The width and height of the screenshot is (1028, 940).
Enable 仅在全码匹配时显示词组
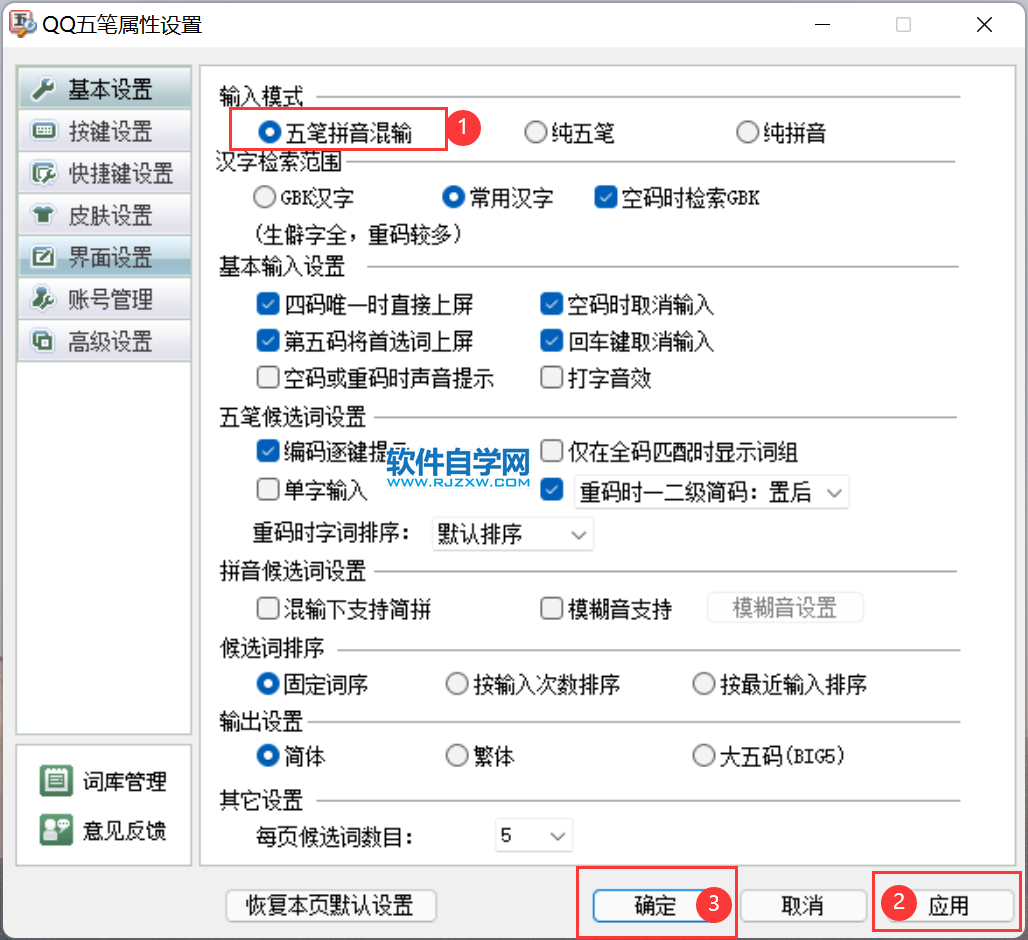[551, 451]
